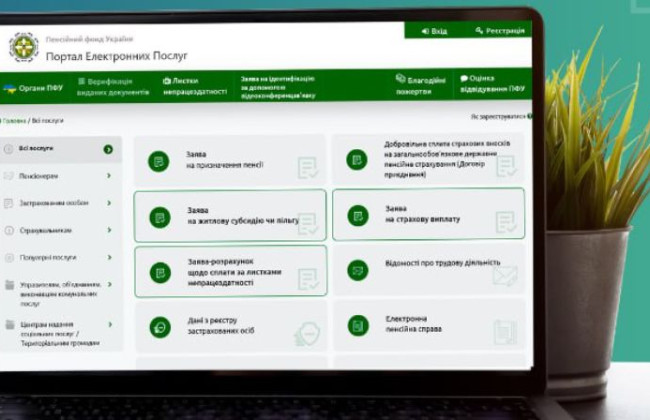The width and height of the screenshot is (650, 420).
Task: Open the 'Листки непрацездатності' menu item
Action: [x=187, y=87]
